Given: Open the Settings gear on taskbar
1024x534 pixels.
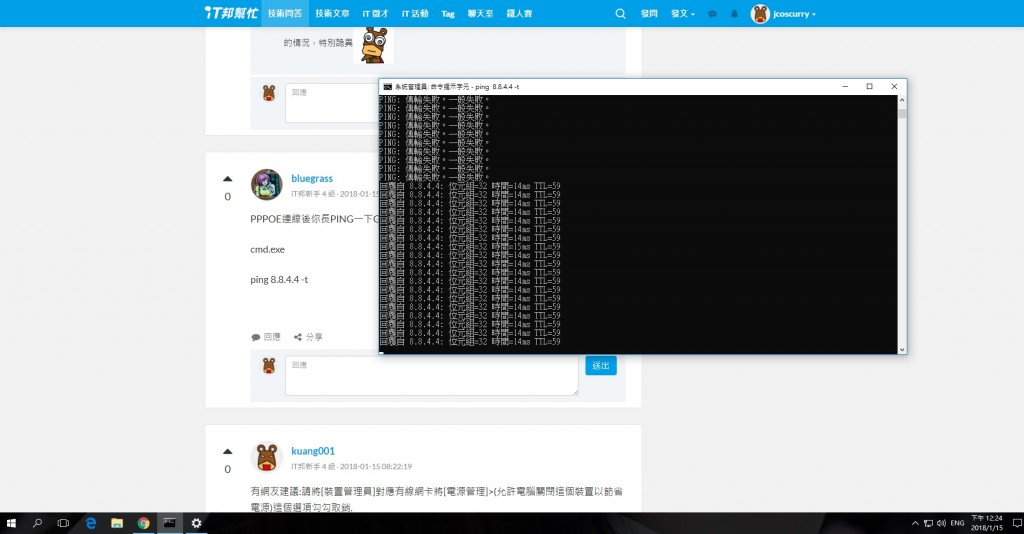Looking at the screenshot, I should click(x=196, y=523).
